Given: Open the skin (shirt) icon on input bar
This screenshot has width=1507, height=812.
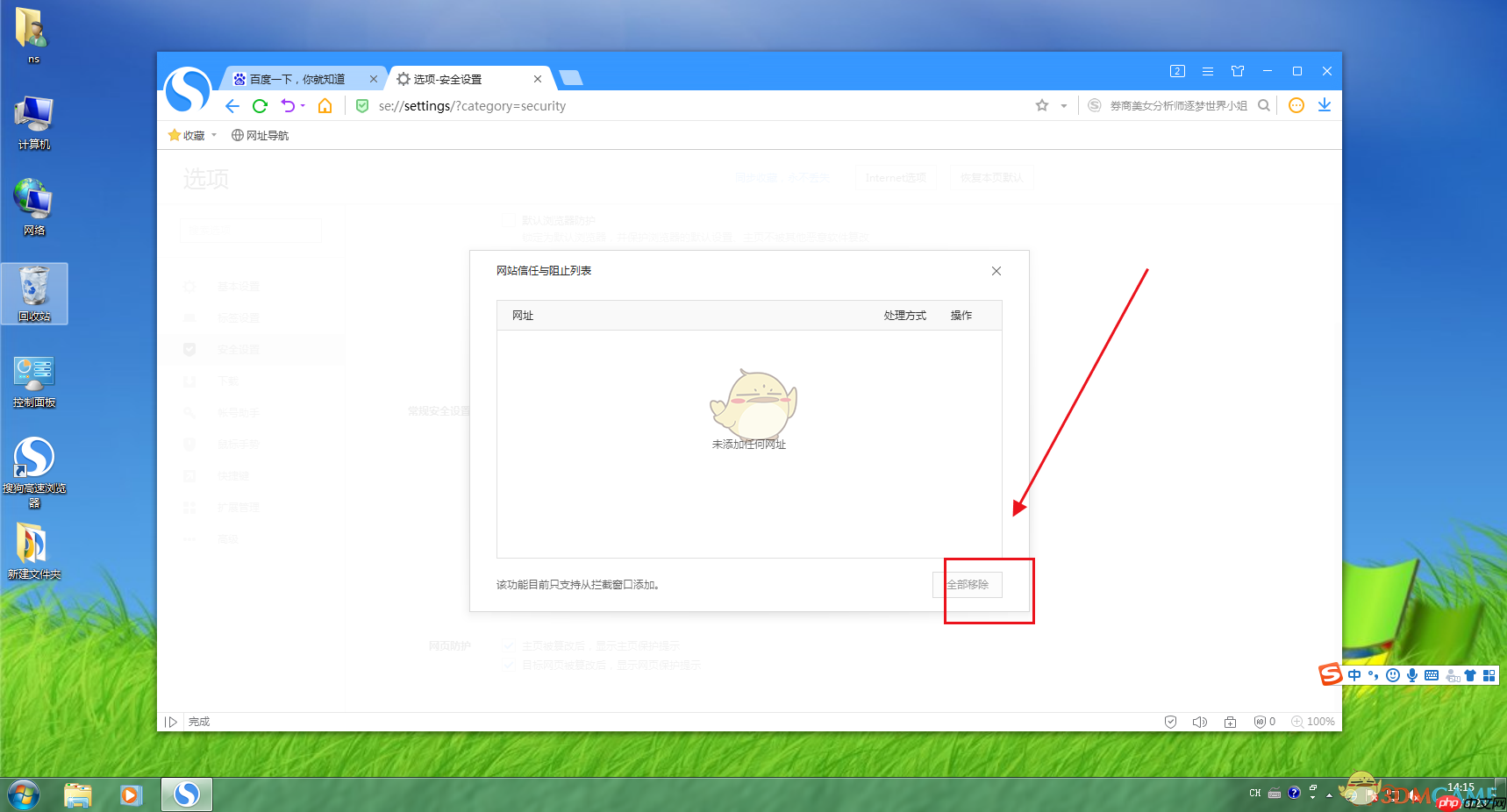Looking at the screenshot, I should coord(1470,675).
